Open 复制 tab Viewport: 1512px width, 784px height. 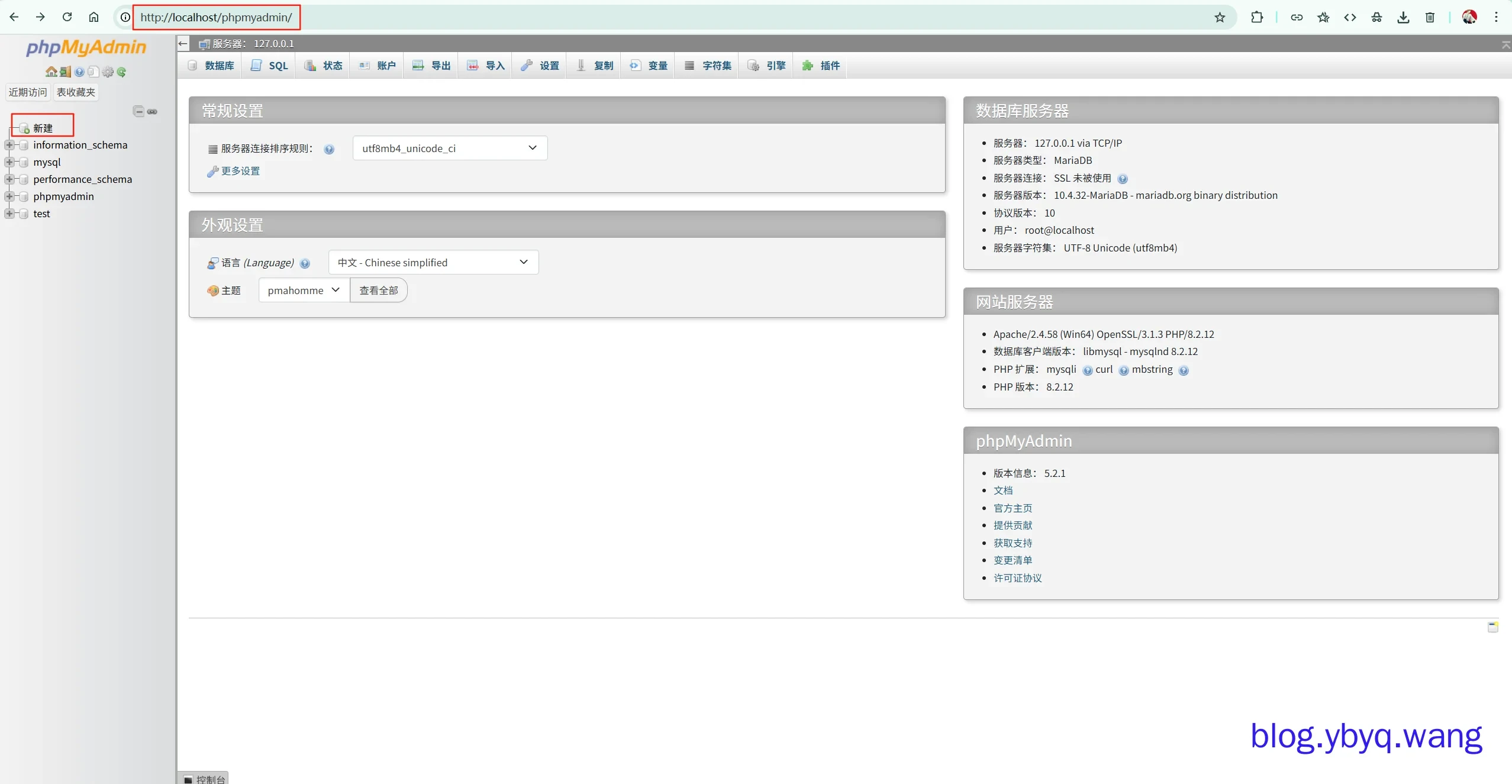point(594,66)
